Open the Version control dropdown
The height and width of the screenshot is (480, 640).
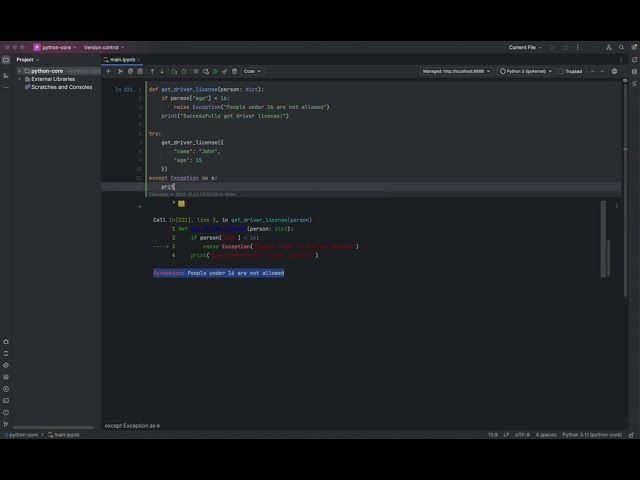pyautogui.click(x=104, y=47)
